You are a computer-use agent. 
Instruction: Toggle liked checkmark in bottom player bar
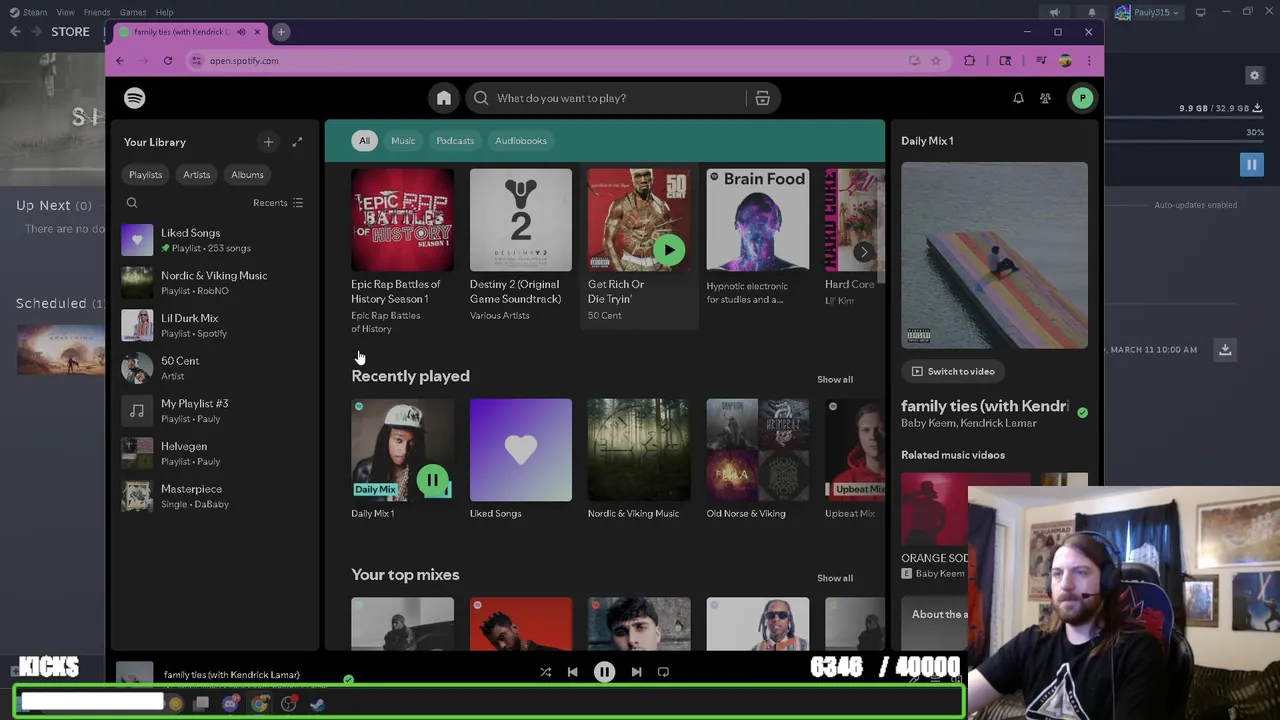click(348, 679)
